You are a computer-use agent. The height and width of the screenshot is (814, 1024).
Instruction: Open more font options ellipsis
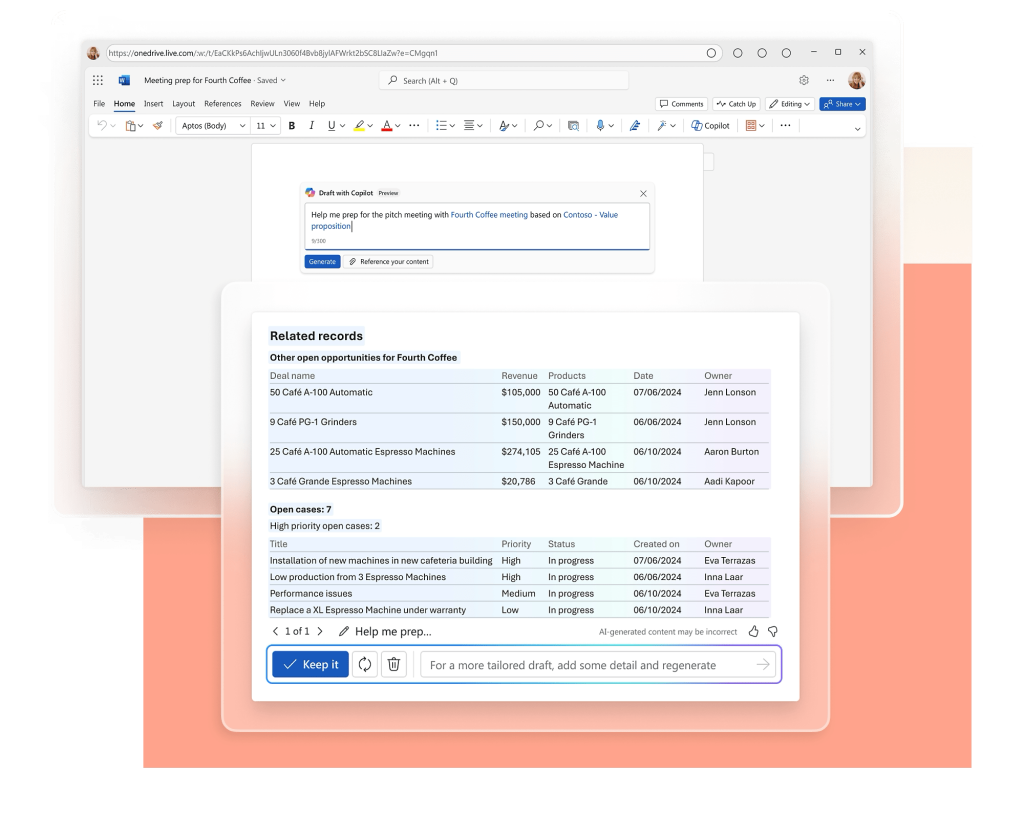pyautogui.click(x=414, y=125)
